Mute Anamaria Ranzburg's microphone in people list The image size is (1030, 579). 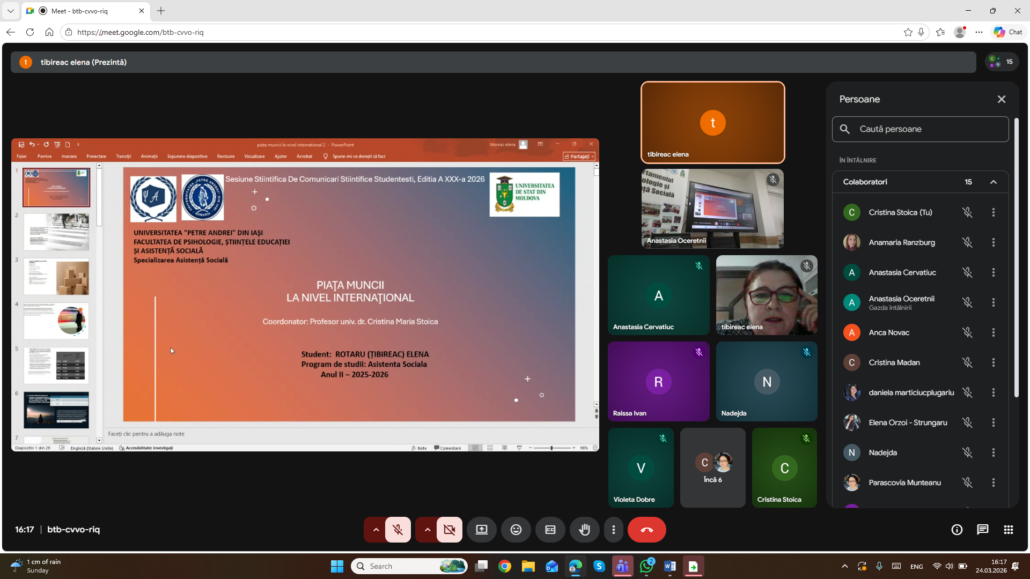pyautogui.click(x=967, y=243)
